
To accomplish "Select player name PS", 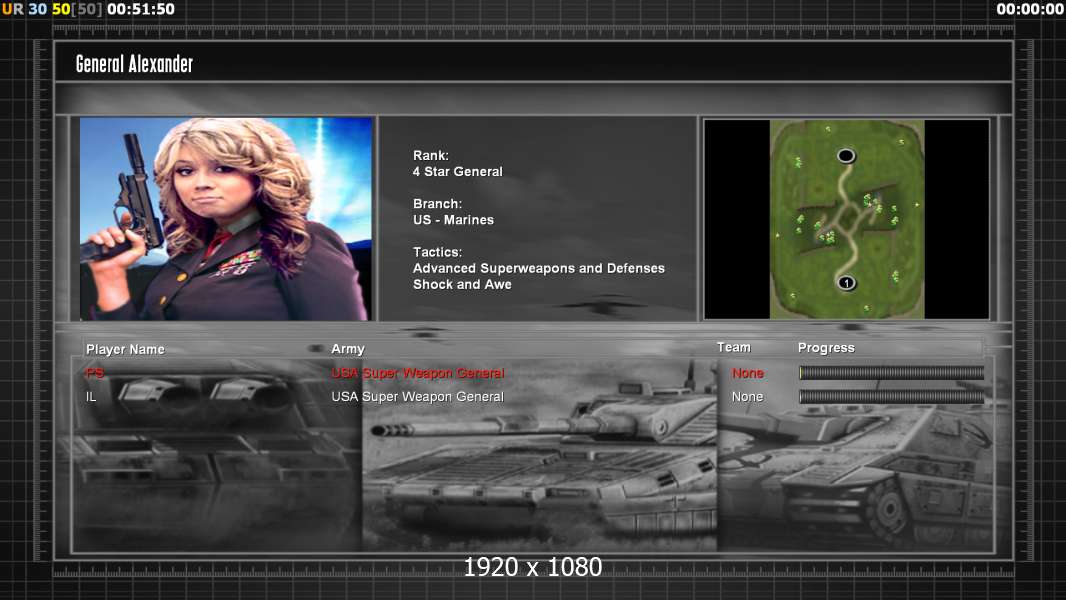I will 95,373.
